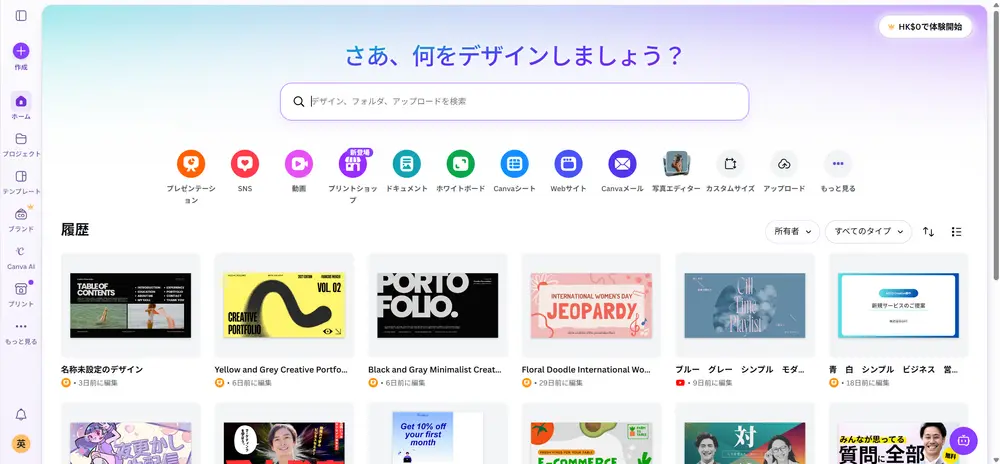Show more design types via もっと見る circle
1000x464 pixels.
coord(838,164)
